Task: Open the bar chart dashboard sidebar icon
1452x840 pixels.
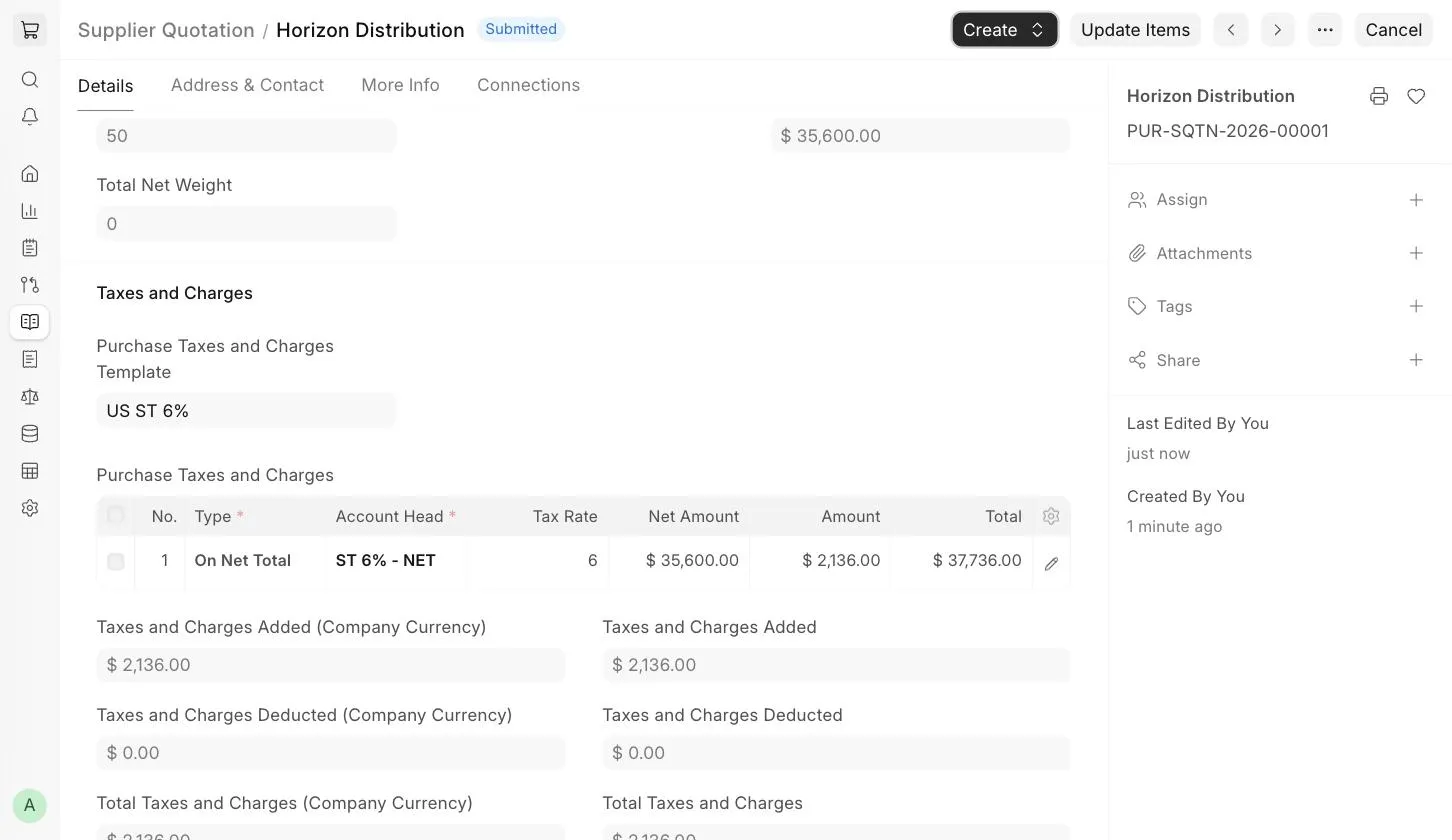Action: pyautogui.click(x=30, y=211)
